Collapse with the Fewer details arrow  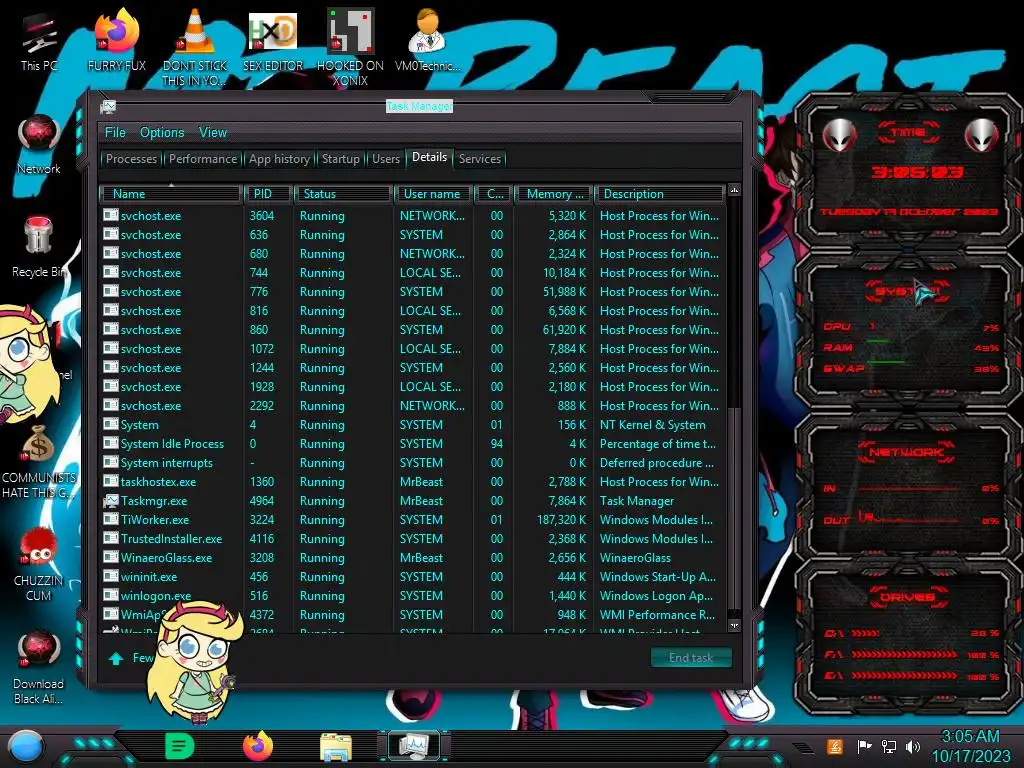tap(116, 658)
